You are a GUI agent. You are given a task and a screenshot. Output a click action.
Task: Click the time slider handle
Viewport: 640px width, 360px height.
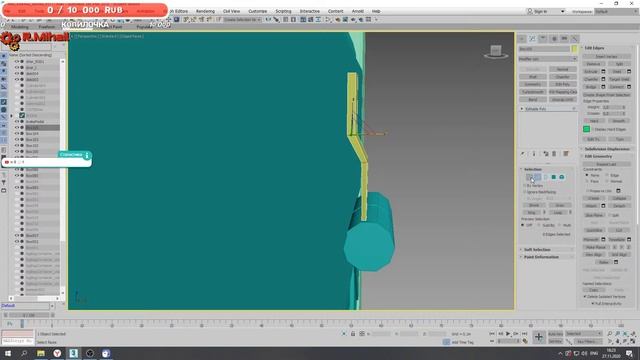(x=29, y=316)
